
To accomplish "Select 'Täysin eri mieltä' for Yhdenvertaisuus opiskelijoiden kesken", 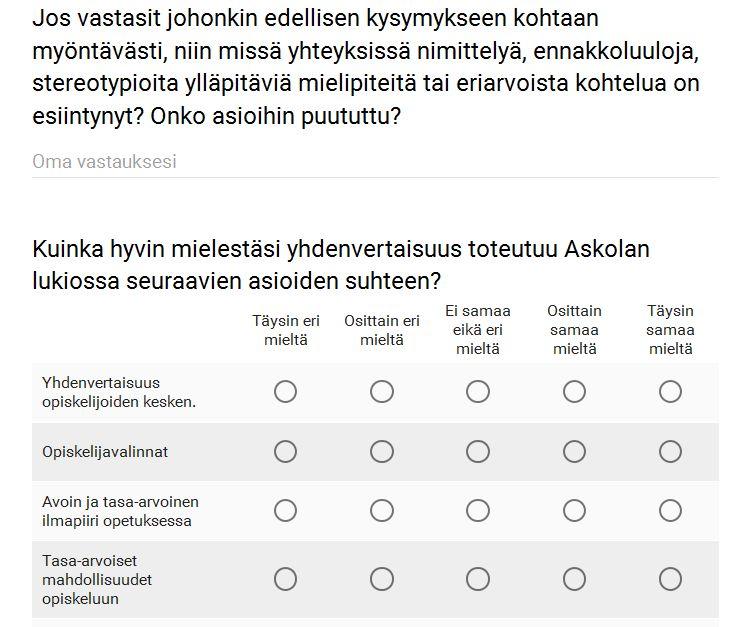I will click(x=285, y=392).
